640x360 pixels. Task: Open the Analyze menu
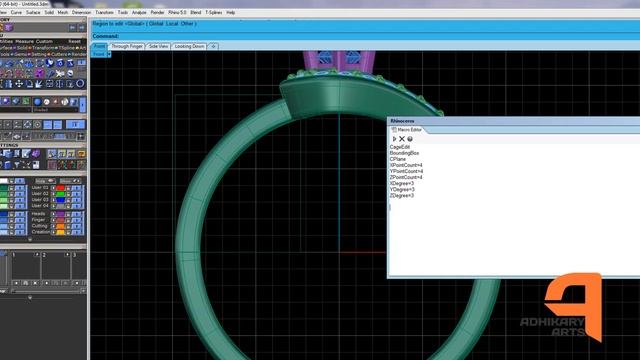pos(139,13)
